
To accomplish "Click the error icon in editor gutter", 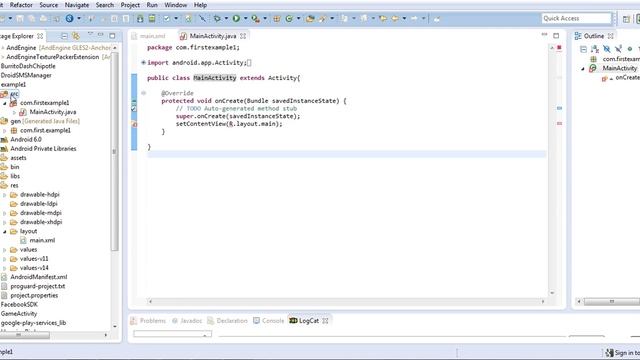I will [x=134, y=124].
